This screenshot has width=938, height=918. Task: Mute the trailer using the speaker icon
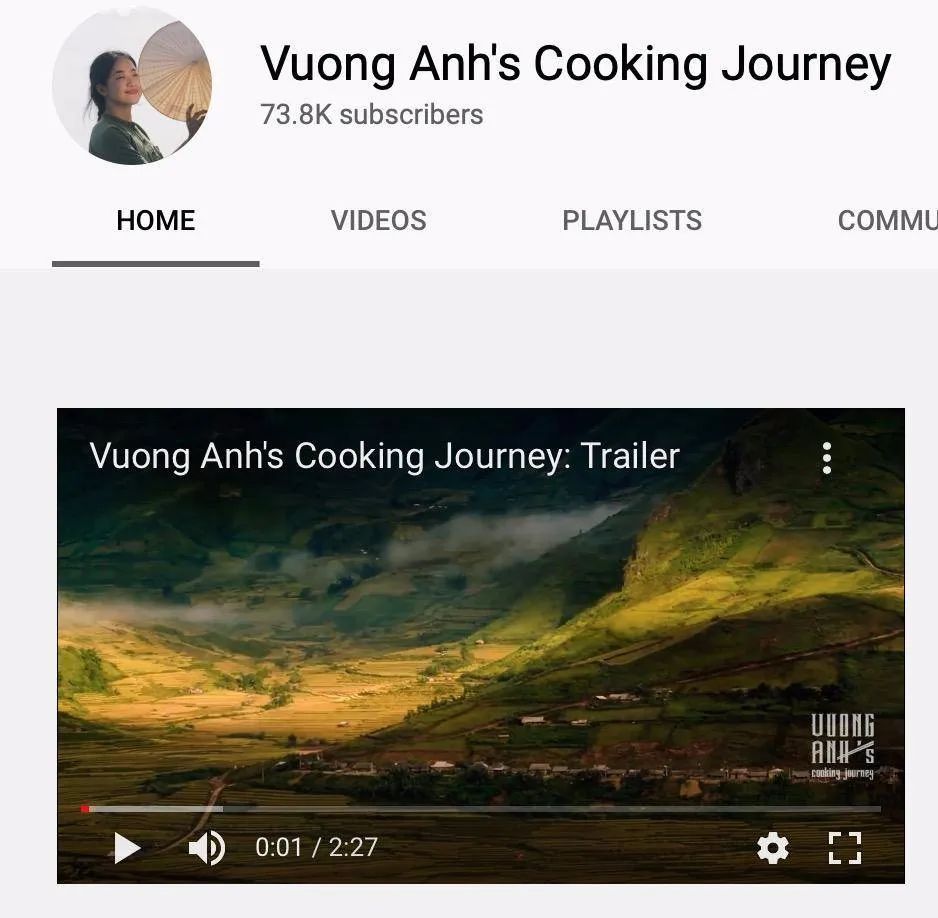point(206,847)
